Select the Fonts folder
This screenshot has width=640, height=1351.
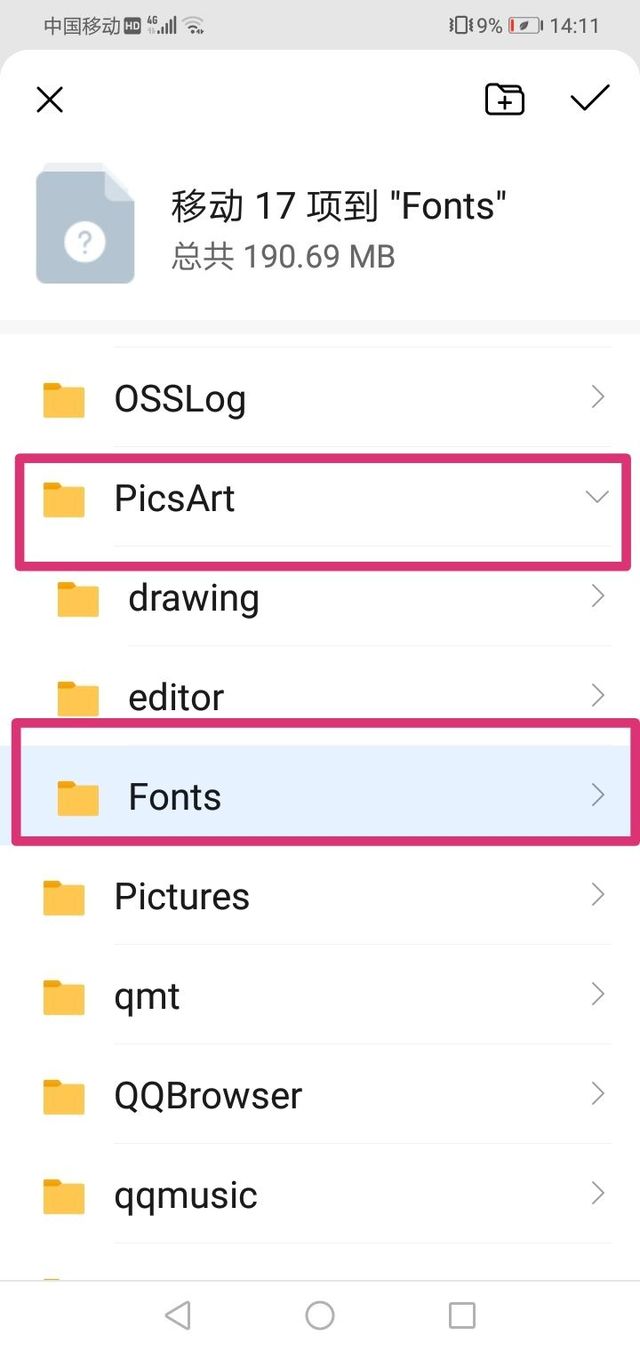pyautogui.click(x=175, y=797)
